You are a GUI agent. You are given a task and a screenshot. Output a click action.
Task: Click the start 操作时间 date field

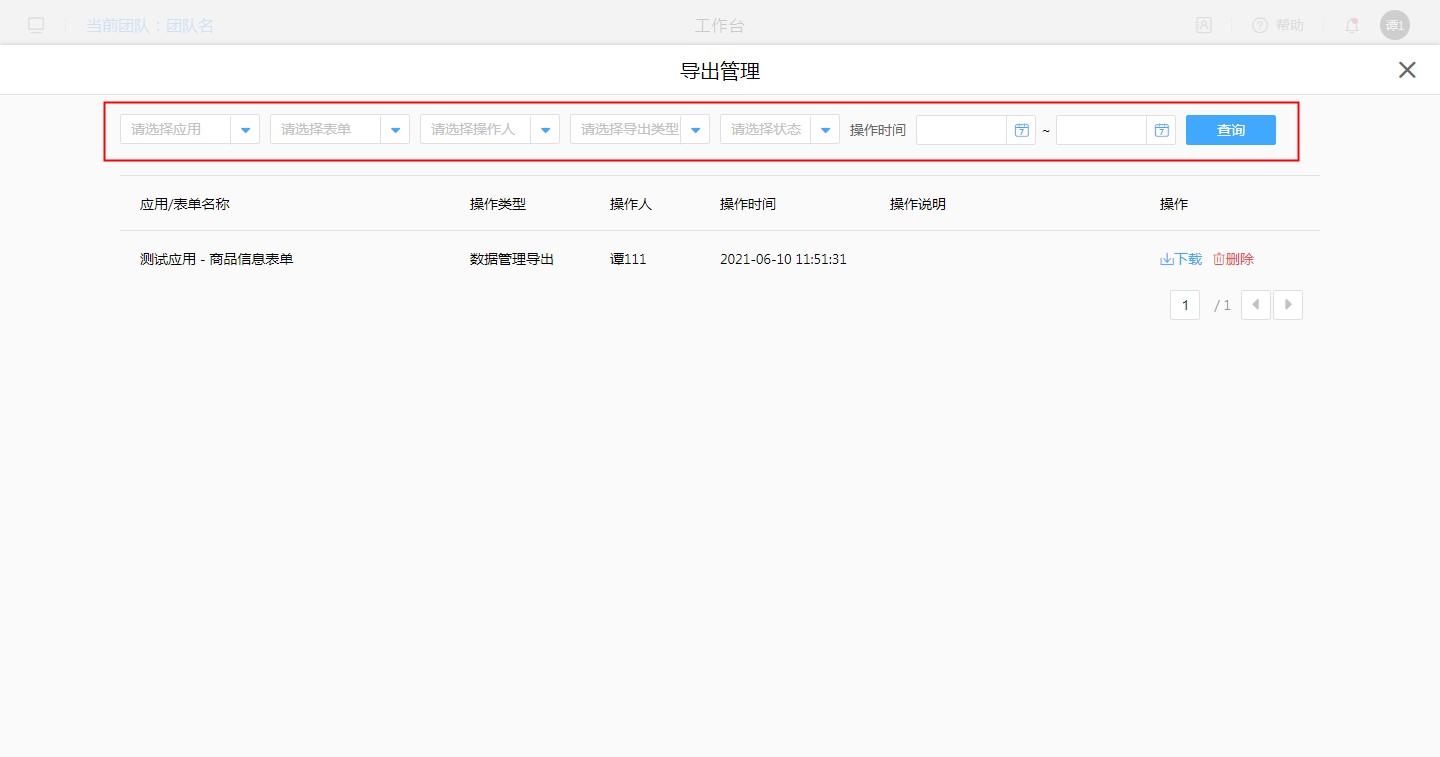pyautogui.click(x=961, y=130)
